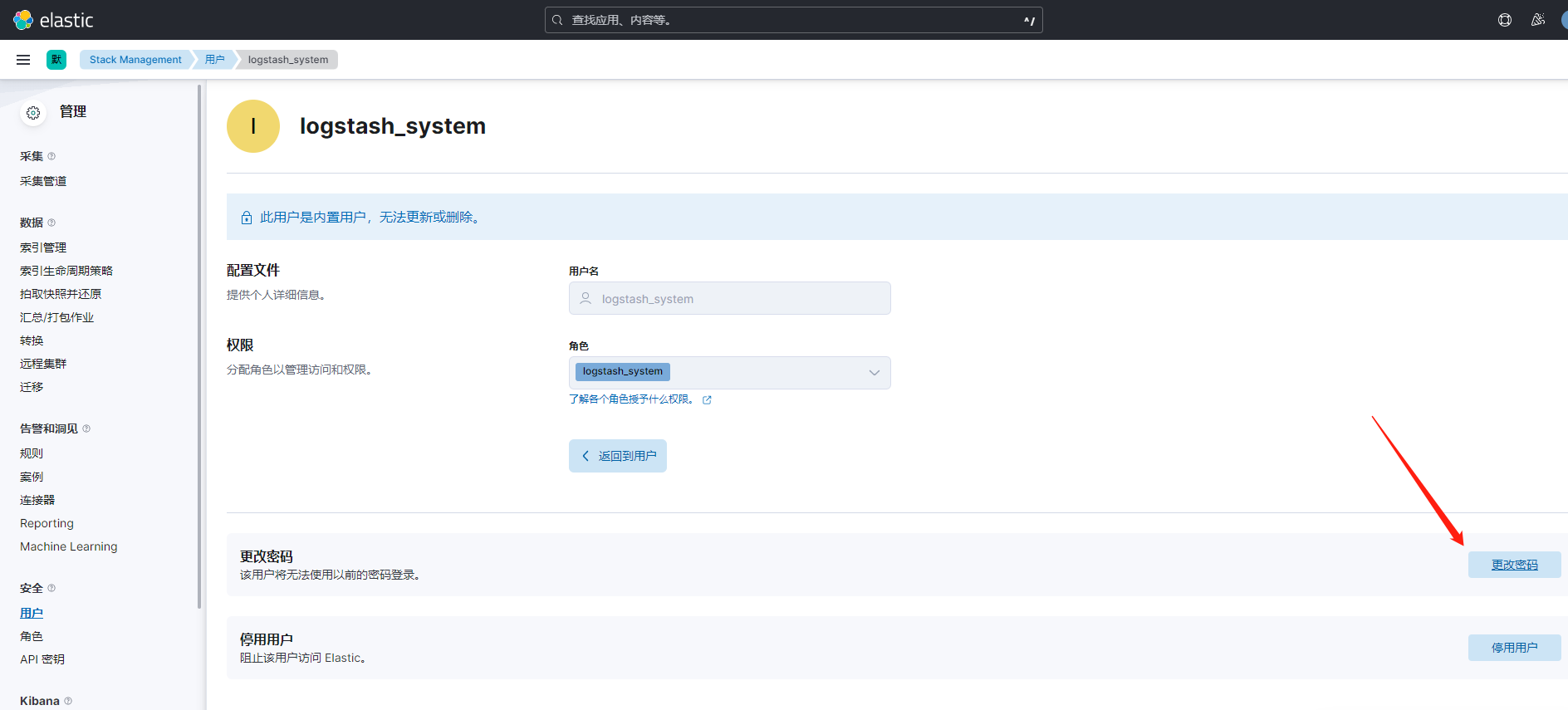This screenshot has height=710, width=1568.
Task: Open the newsfeed celebration icon
Action: pyautogui.click(x=1538, y=20)
